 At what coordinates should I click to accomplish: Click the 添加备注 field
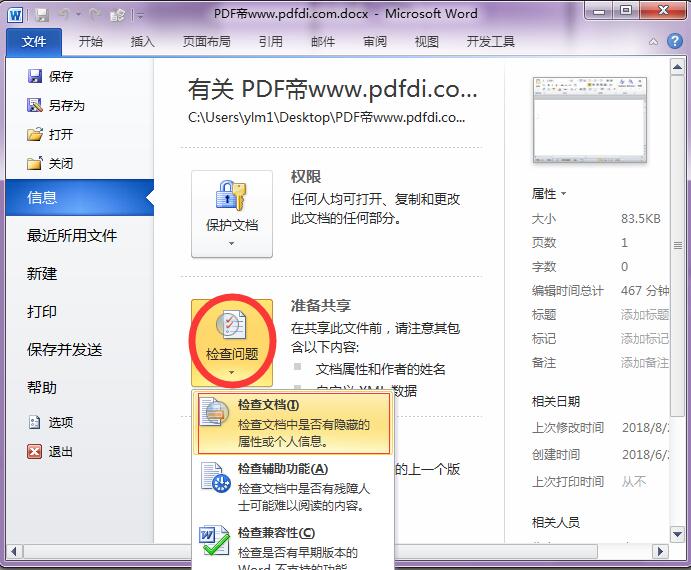[x=645, y=363]
